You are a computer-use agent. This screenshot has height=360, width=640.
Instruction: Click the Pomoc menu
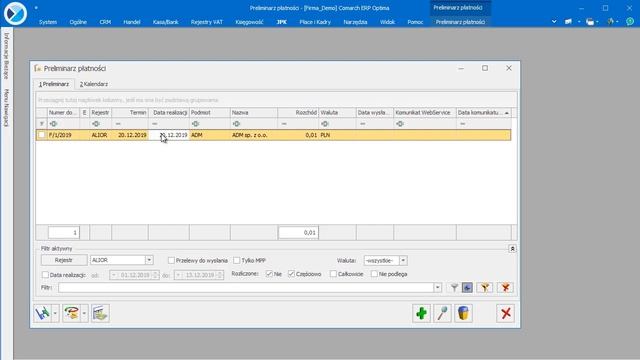[x=415, y=22]
